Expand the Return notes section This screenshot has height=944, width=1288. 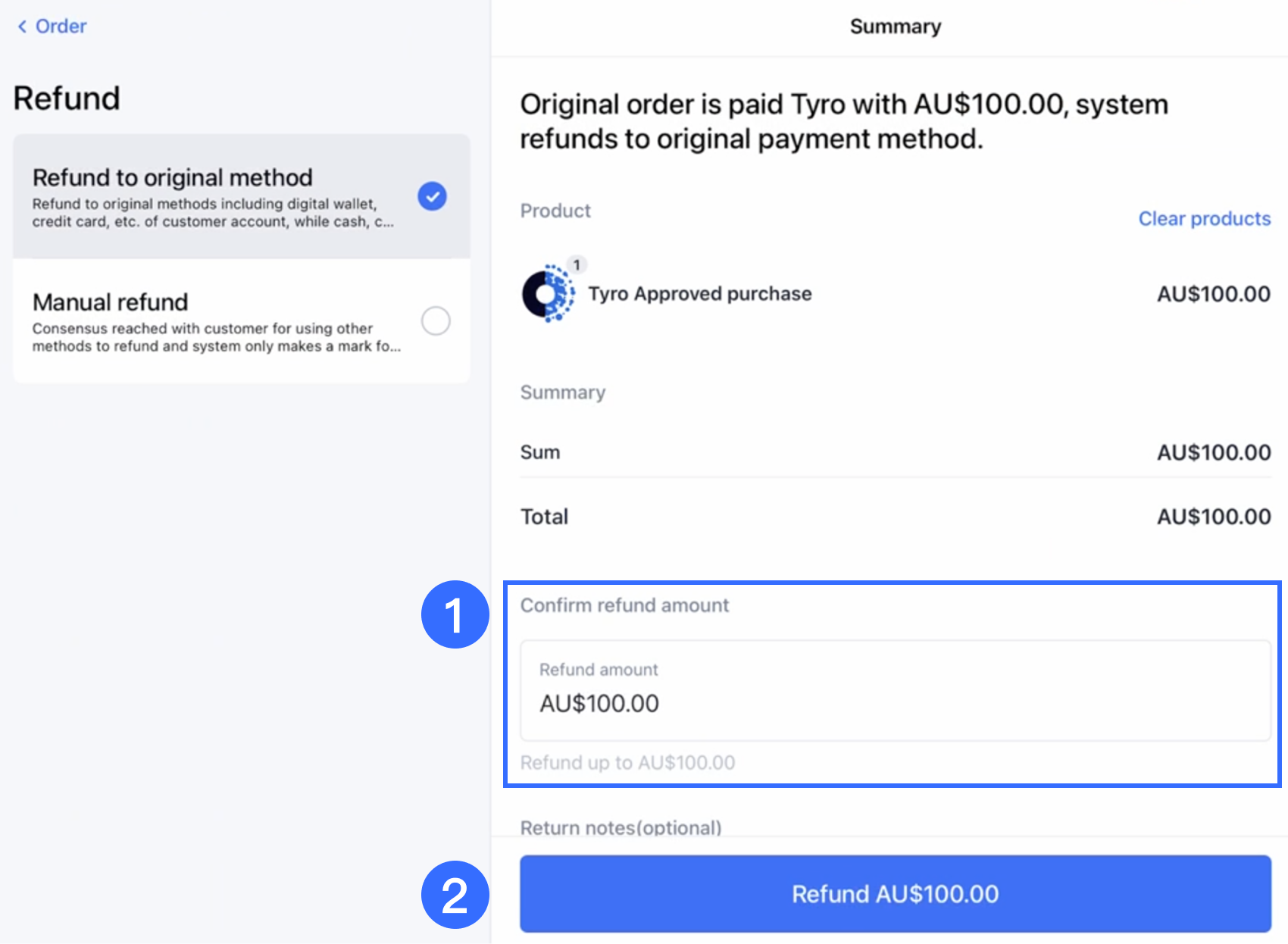pyautogui.click(x=621, y=827)
